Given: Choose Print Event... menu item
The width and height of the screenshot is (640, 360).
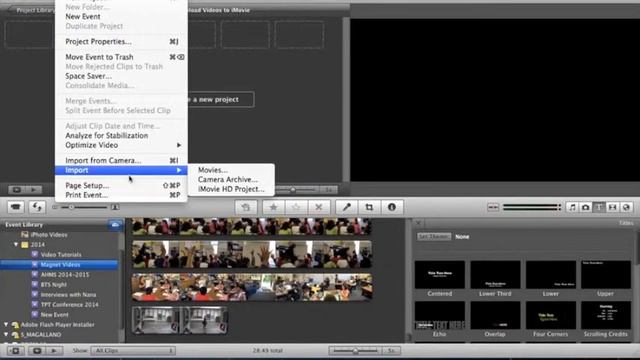Looking at the screenshot, I should click(121, 195).
